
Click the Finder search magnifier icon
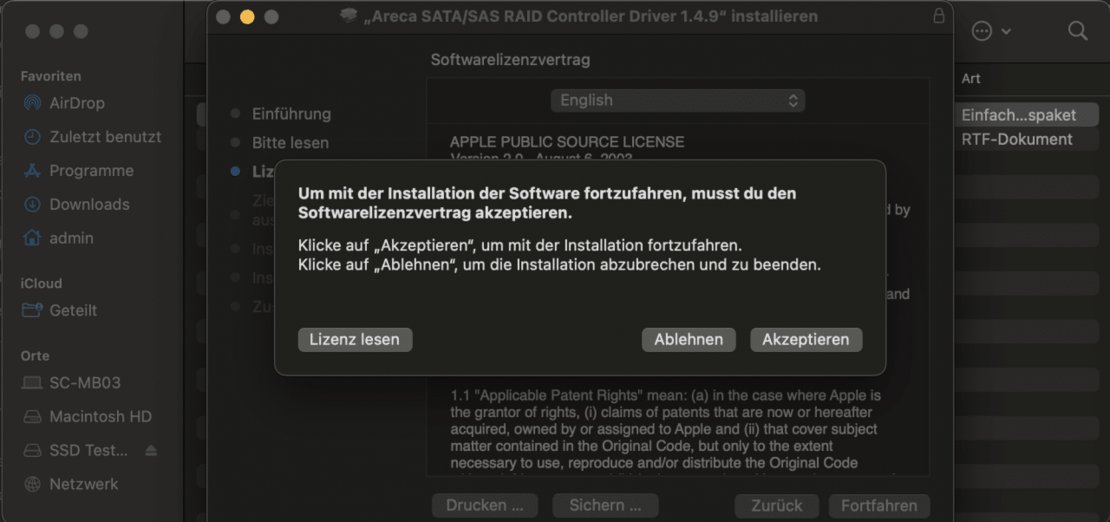pos(1077,31)
